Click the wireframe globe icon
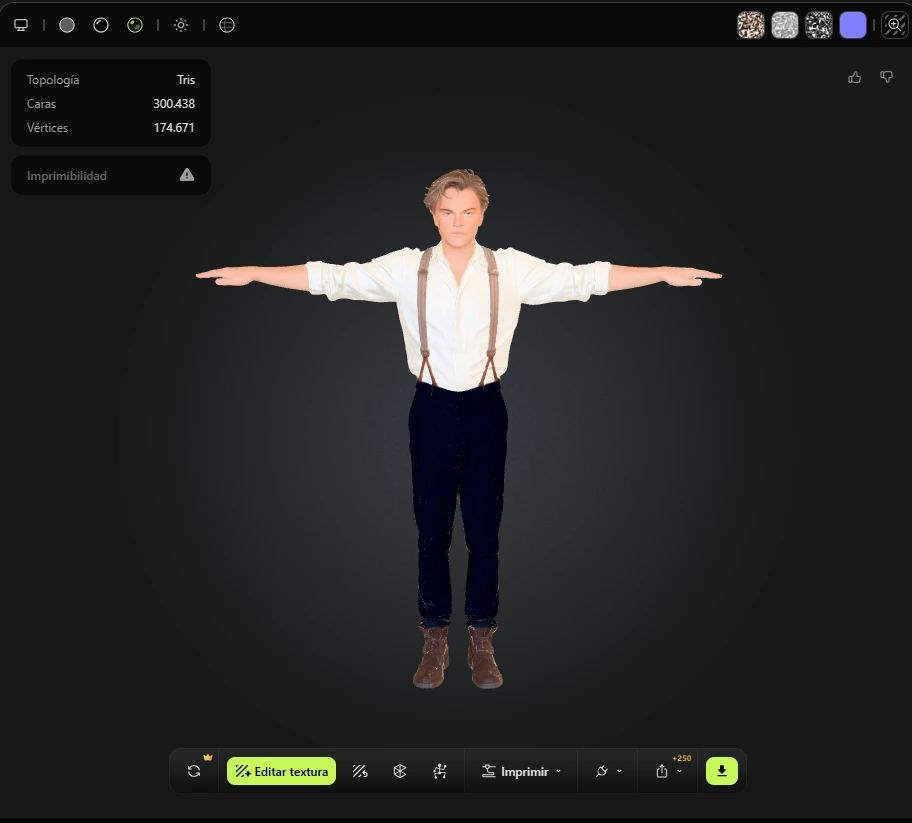Screen dimensions: 912x823 tap(227, 25)
